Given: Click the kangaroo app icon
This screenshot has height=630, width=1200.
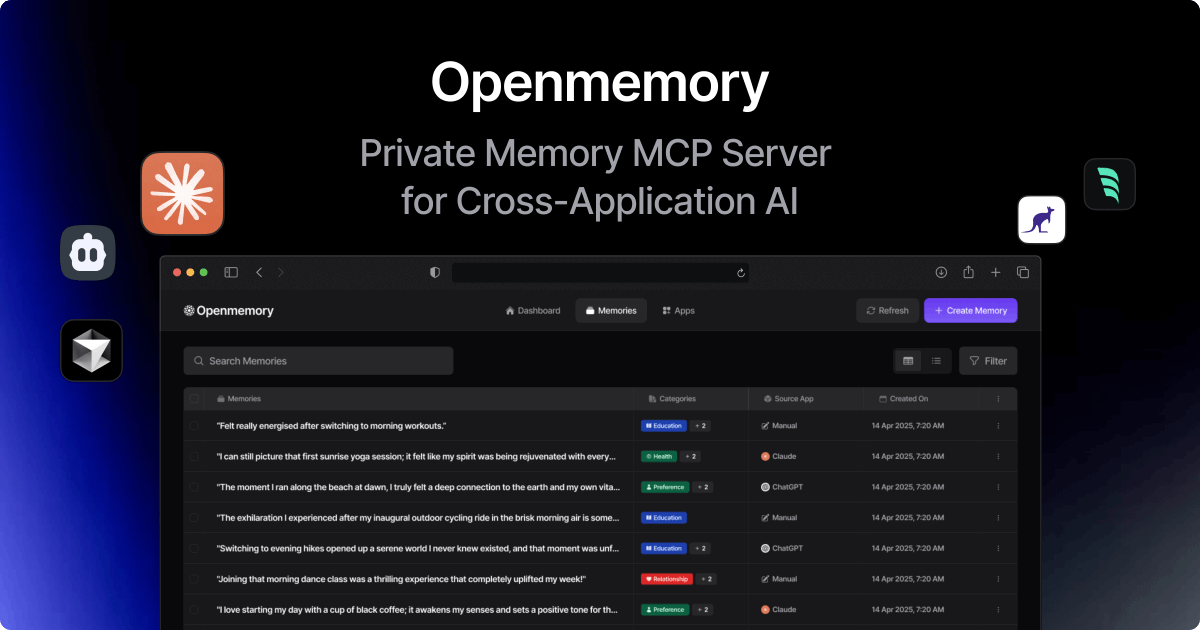Looking at the screenshot, I should pyautogui.click(x=1042, y=220).
